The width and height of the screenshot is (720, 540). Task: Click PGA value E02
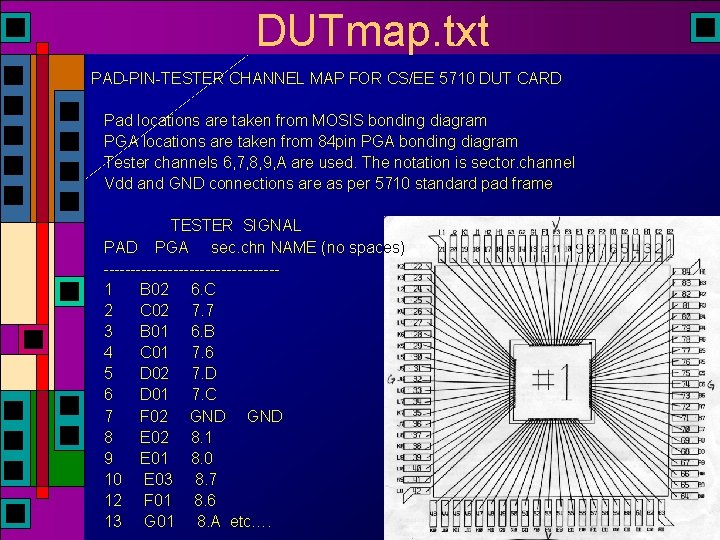[x=154, y=437]
